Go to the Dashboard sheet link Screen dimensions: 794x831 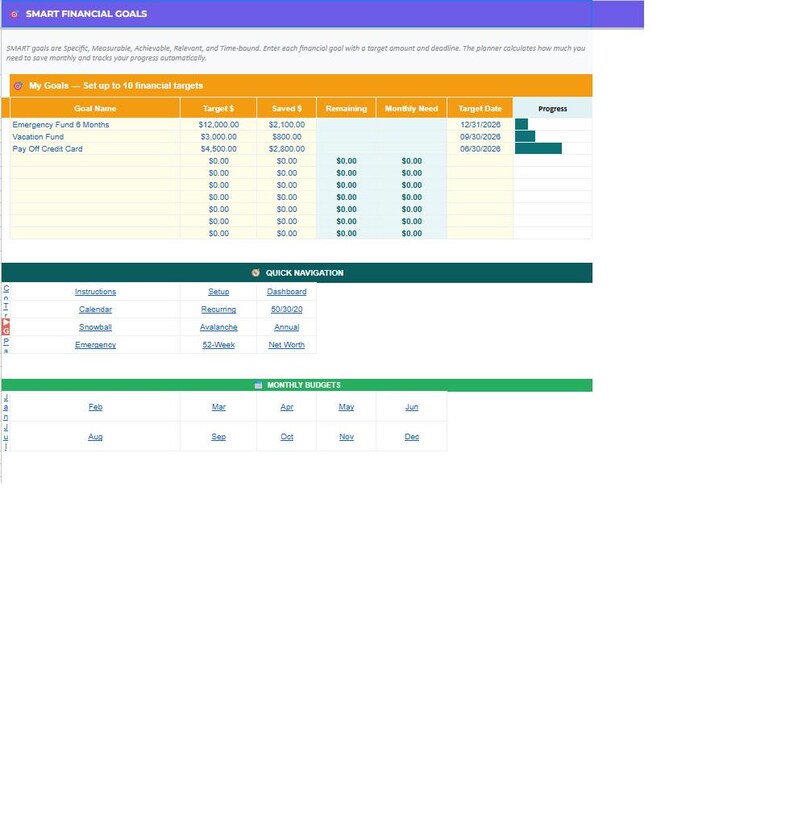point(287,292)
